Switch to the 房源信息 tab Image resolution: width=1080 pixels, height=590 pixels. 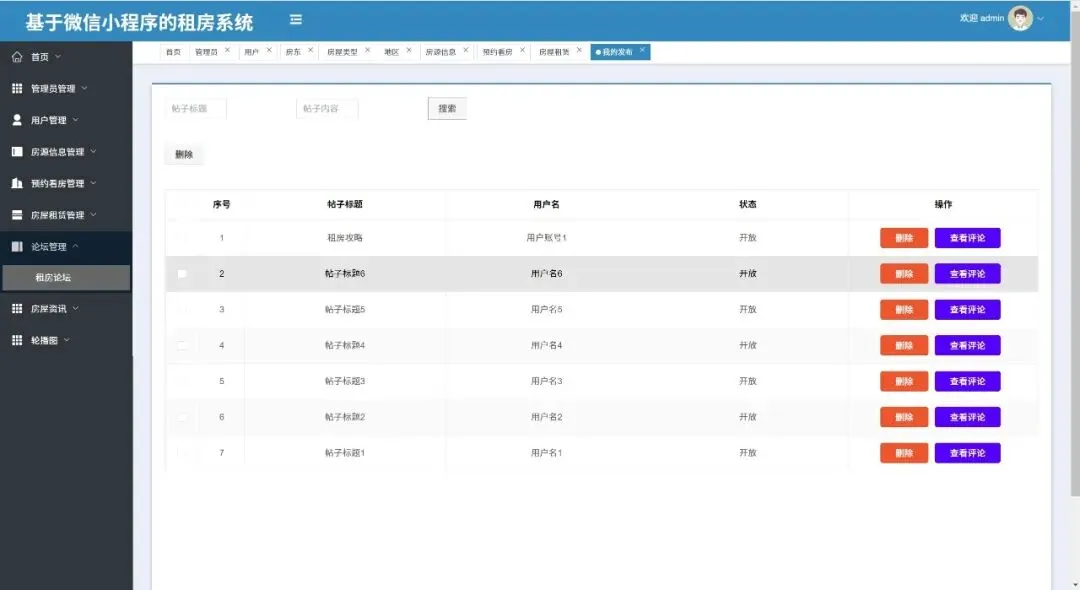440,52
